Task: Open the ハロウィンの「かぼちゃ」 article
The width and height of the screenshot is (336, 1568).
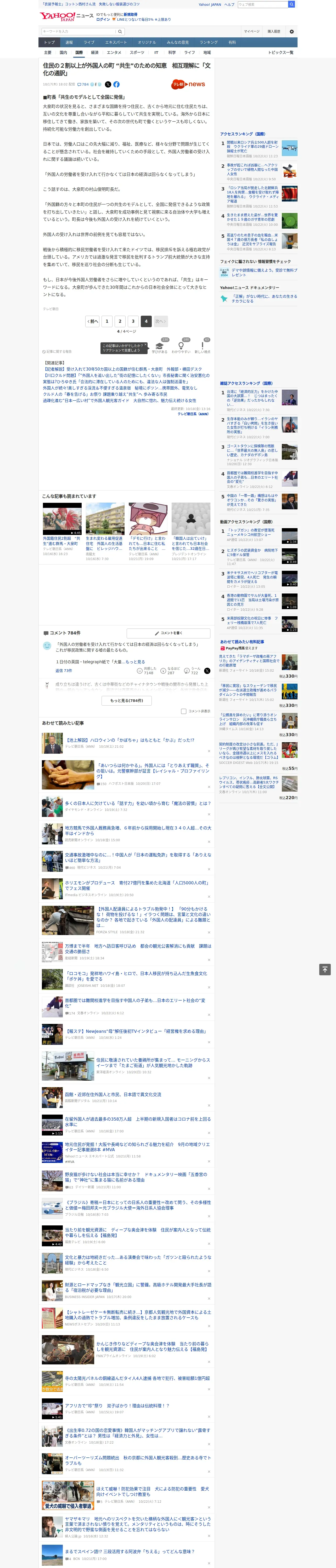Action: tap(129, 740)
